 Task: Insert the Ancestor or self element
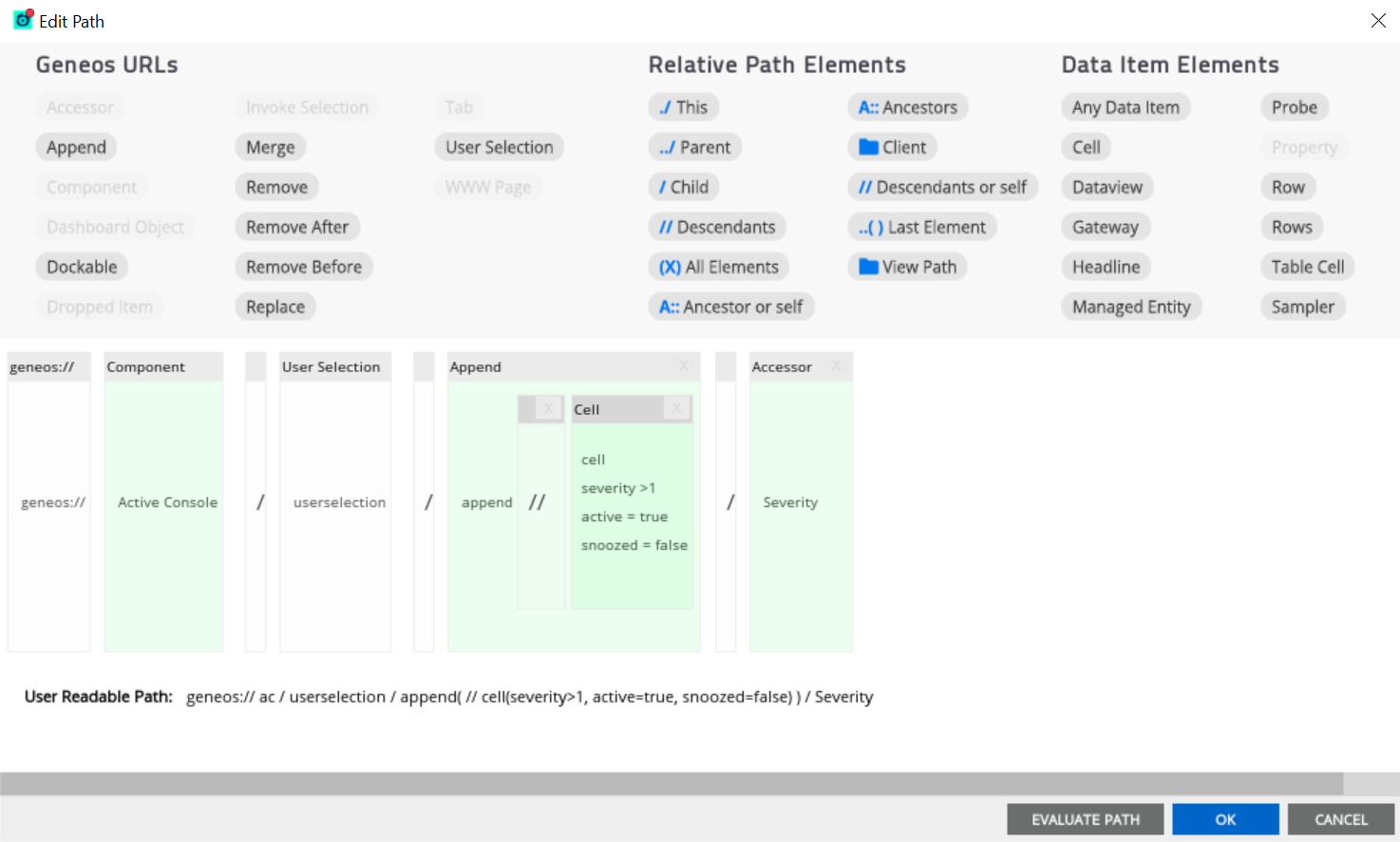point(731,307)
